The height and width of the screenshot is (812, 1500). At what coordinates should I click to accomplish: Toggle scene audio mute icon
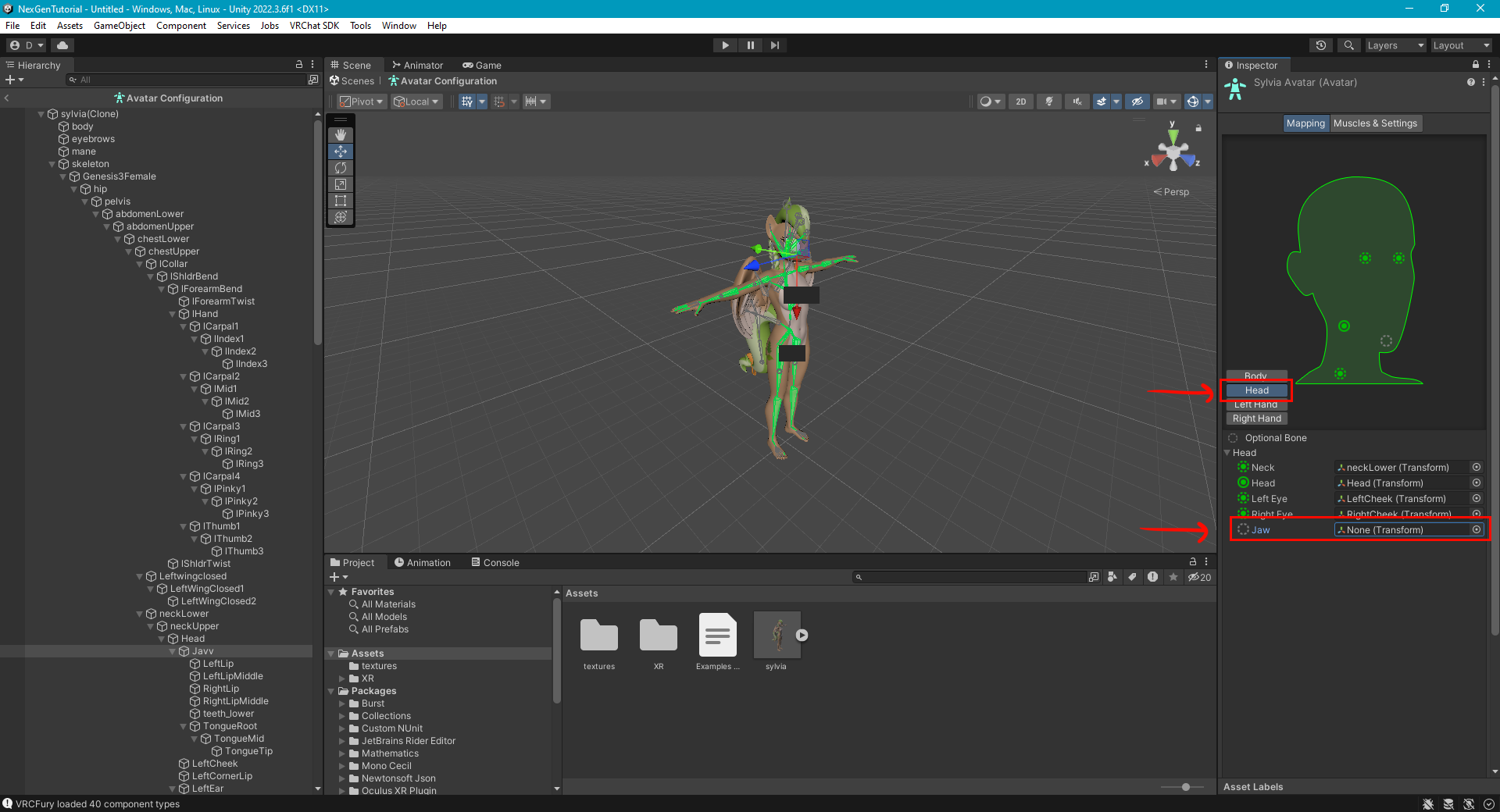click(1077, 101)
